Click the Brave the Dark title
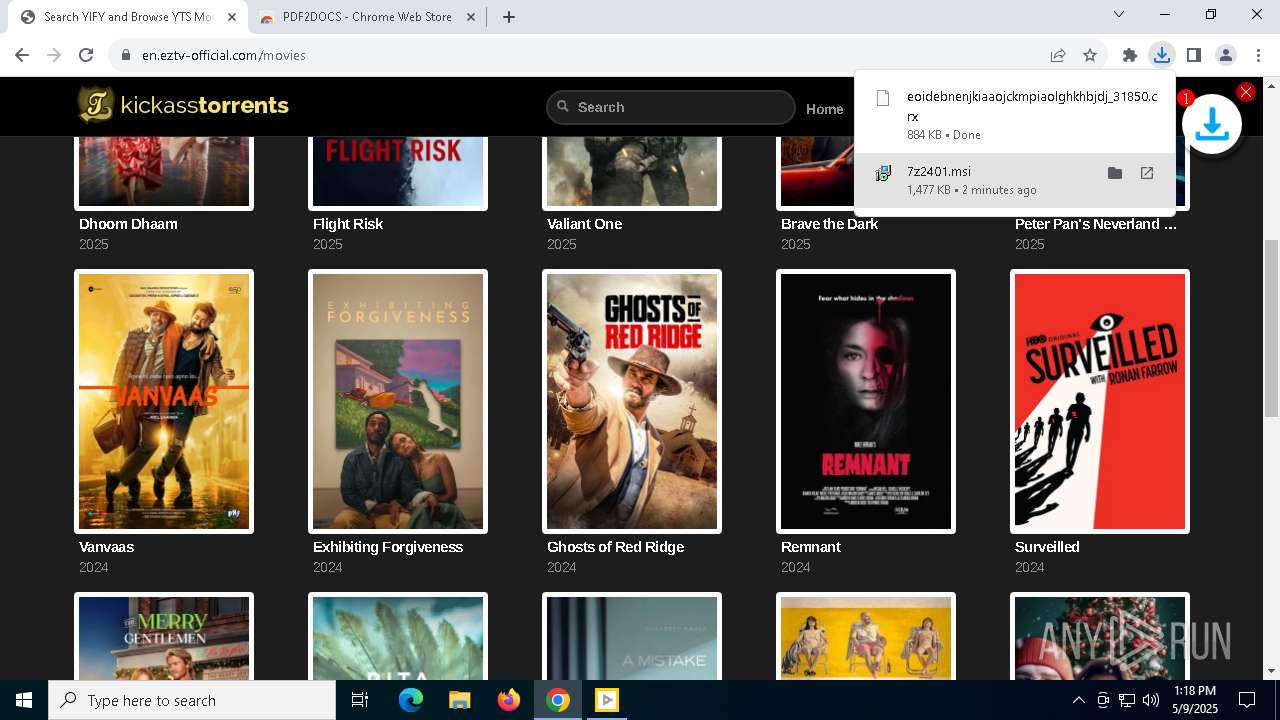Image resolution: width=1280 pixels, height=720 pixels. coord(830,224)
